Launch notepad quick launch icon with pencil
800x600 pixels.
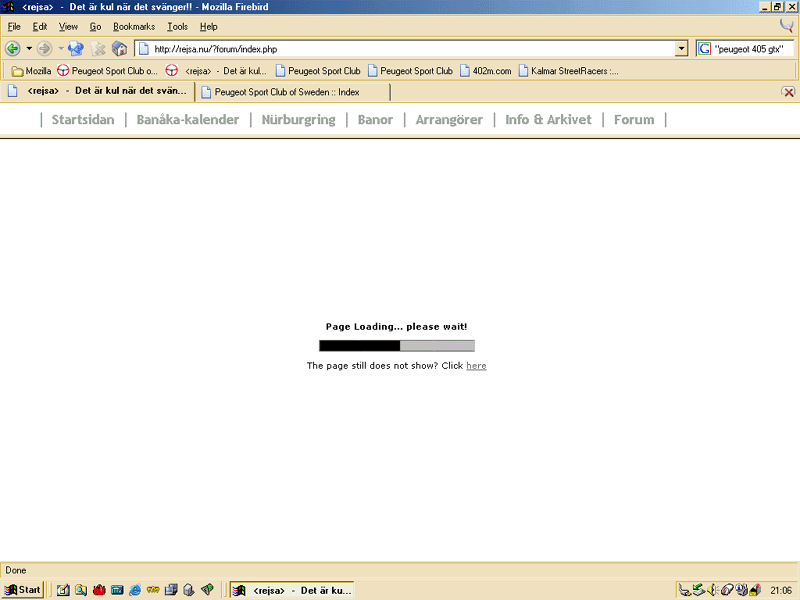(x=63, y=590)
